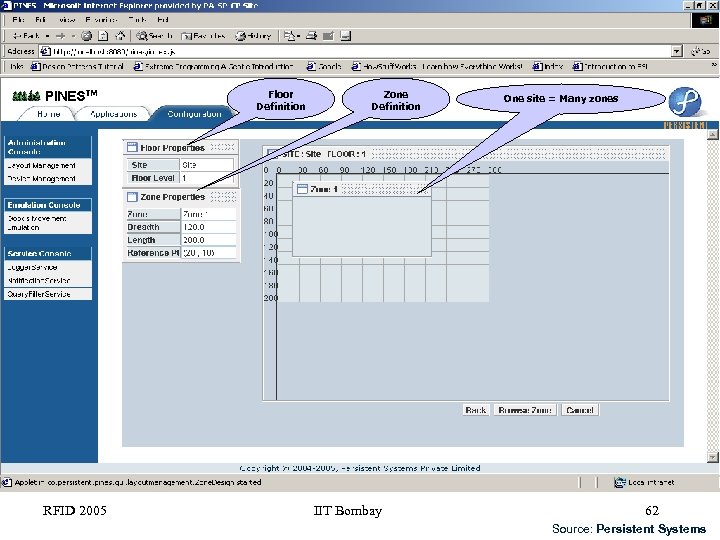Open the Index bookmark link

(x=548, y=67)
